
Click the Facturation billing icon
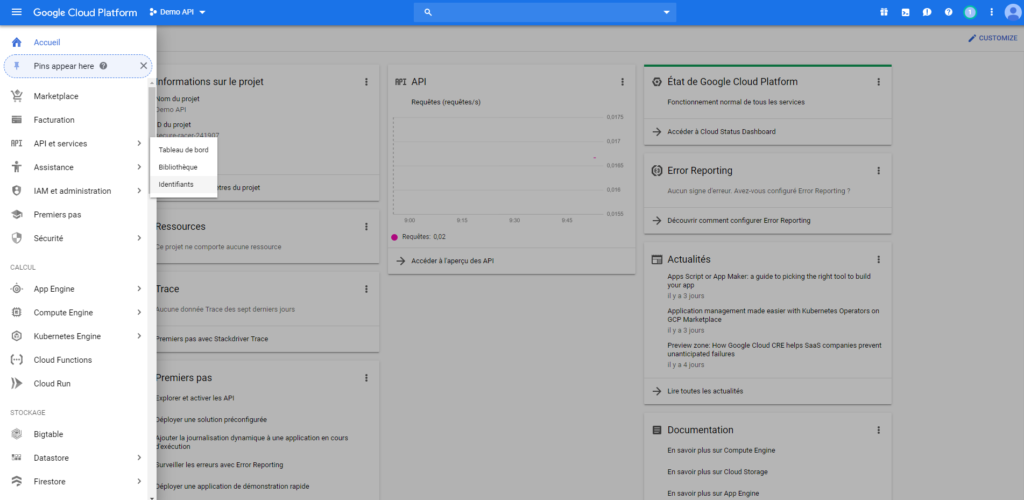coord(16,120)
